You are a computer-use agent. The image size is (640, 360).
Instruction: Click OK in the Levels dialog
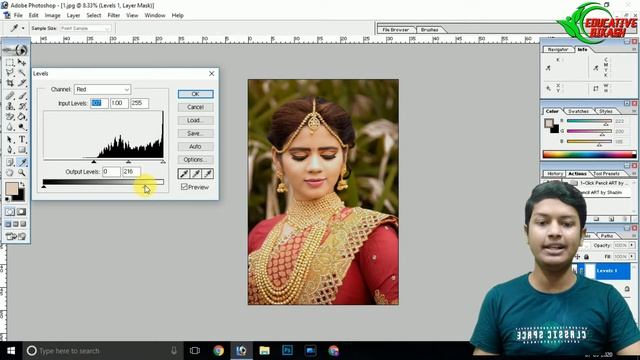tap(195, 94)
